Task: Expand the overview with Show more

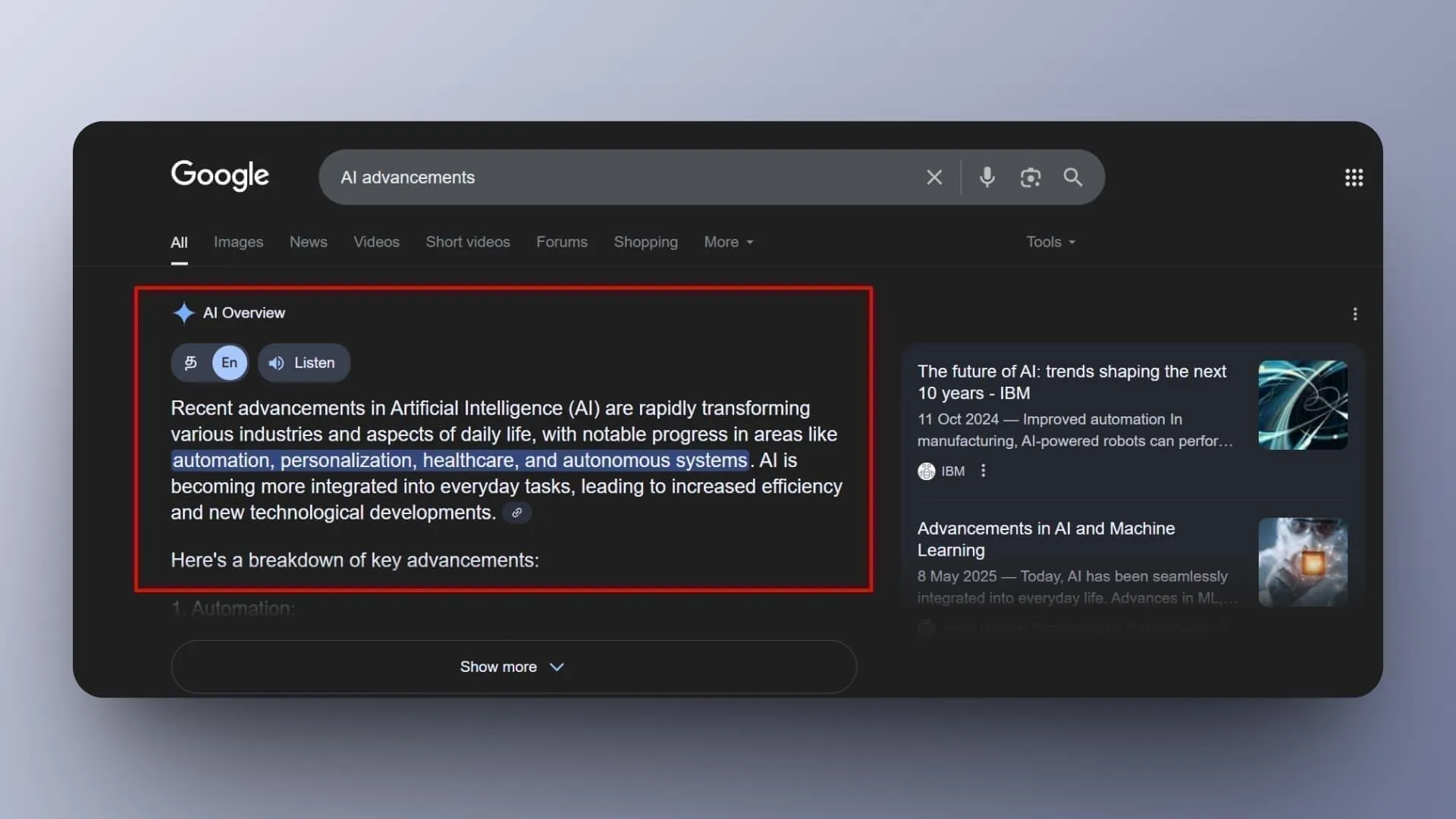Action: (x=513, y=667)
